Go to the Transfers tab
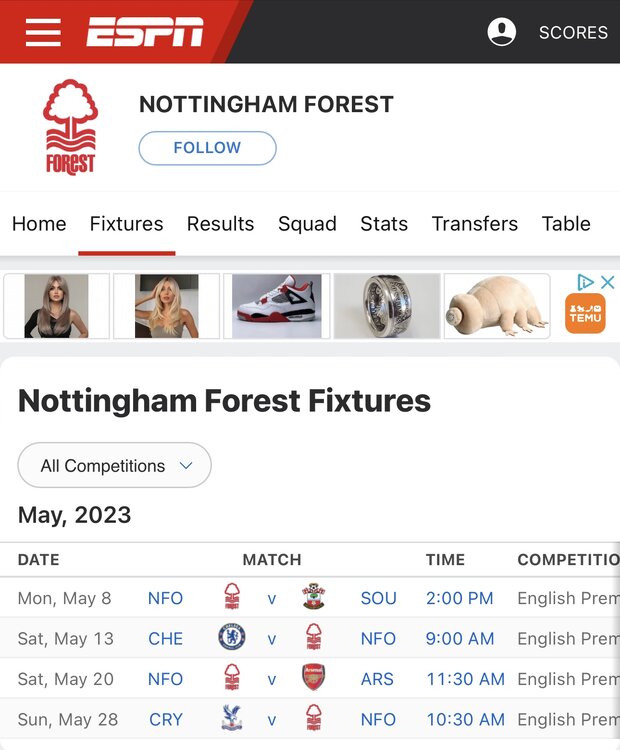The width and height of the screenshot is (620, 750). [x=475, y=224]
